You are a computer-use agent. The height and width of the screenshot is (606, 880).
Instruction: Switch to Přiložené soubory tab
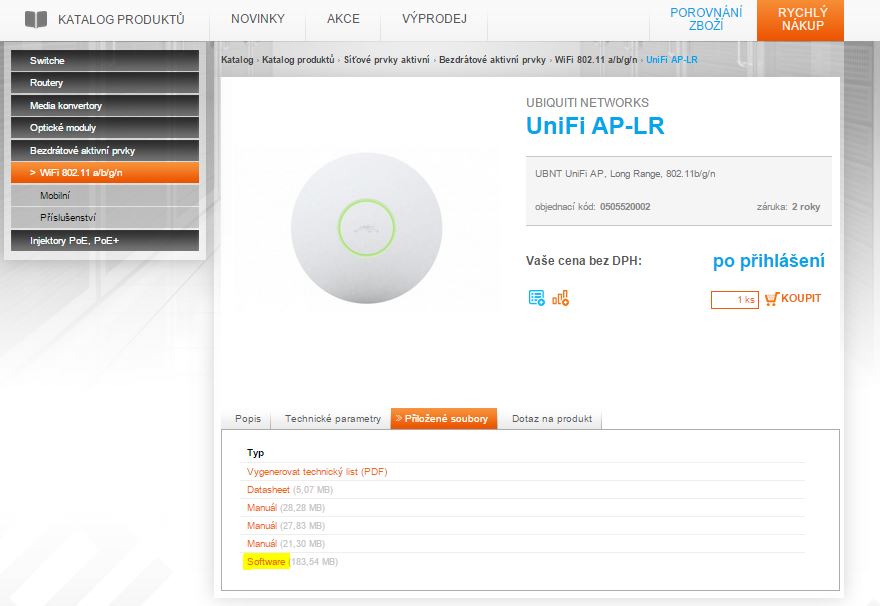[x=444, y=419]
